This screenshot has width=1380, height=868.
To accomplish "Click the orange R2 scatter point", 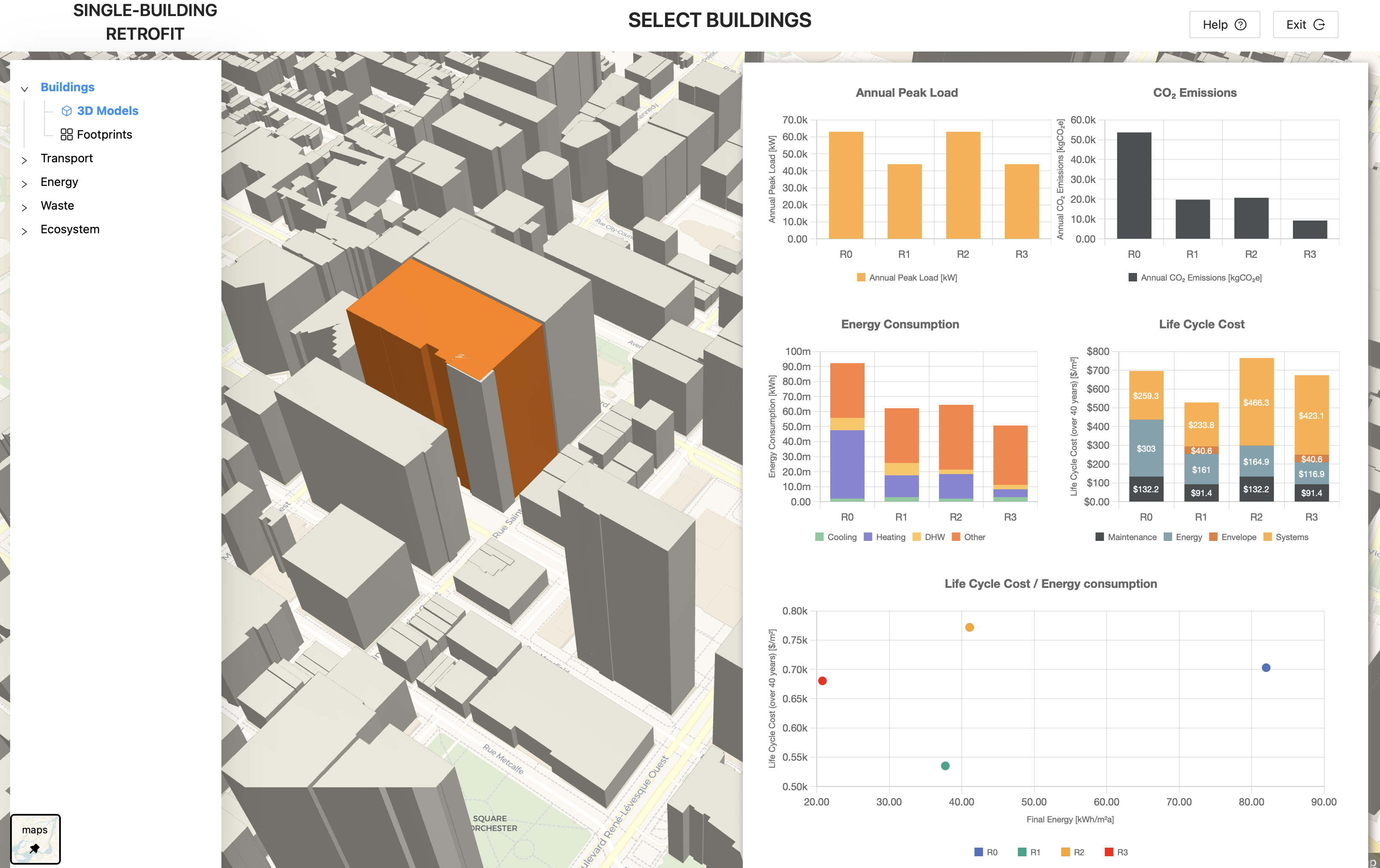I will [x=969, y=627].
